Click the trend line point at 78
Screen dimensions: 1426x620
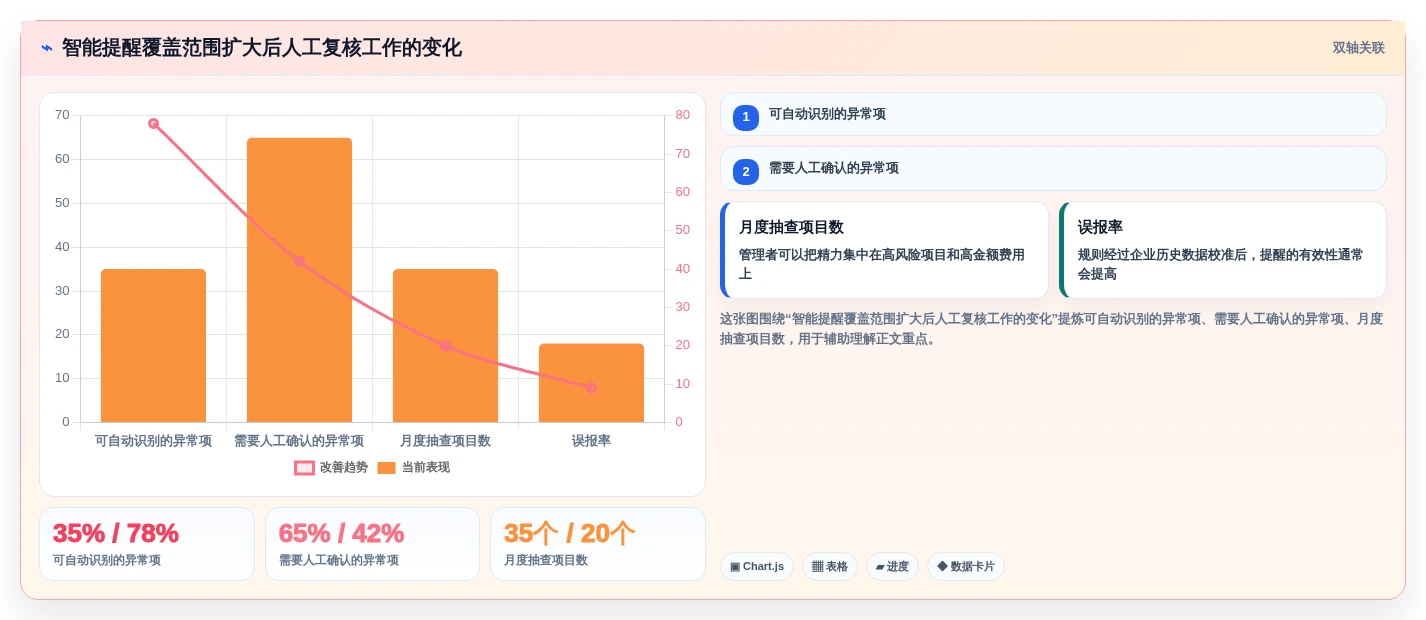click(153, 124)
